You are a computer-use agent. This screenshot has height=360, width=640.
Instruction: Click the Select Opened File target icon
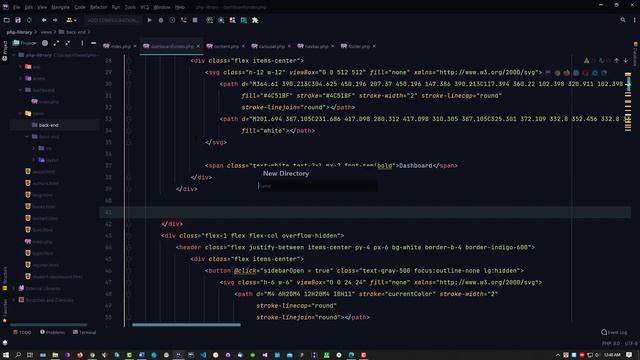(45, 43)
